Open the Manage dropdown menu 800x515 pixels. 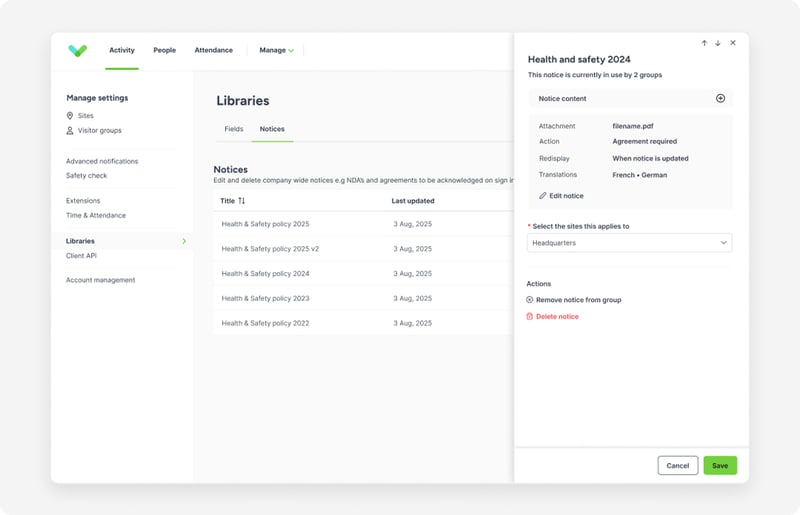(x=277, y=50)
